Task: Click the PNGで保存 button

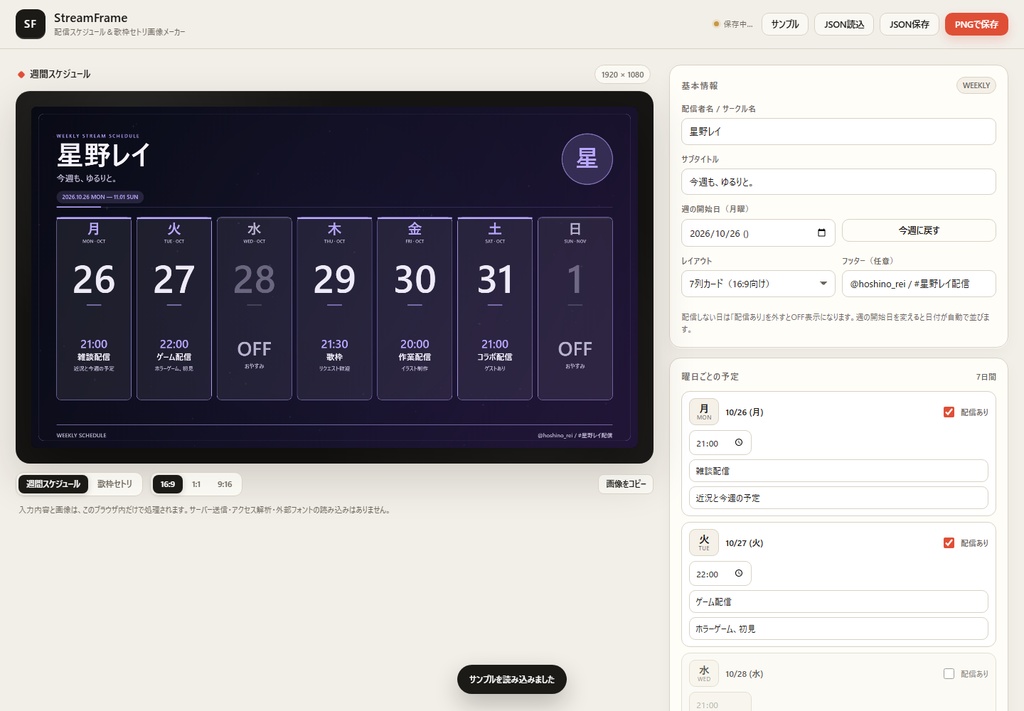Action: point(976,24)
